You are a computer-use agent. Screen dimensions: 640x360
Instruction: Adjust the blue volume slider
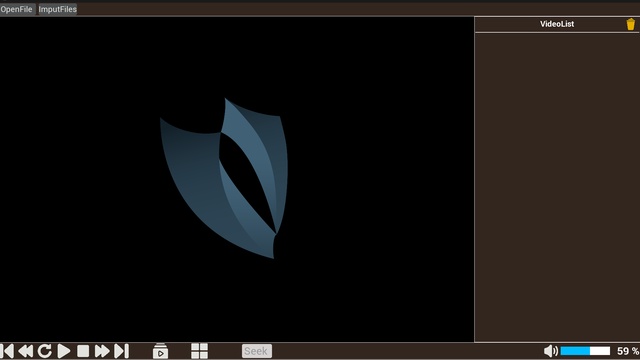click(x=575, y=351)
